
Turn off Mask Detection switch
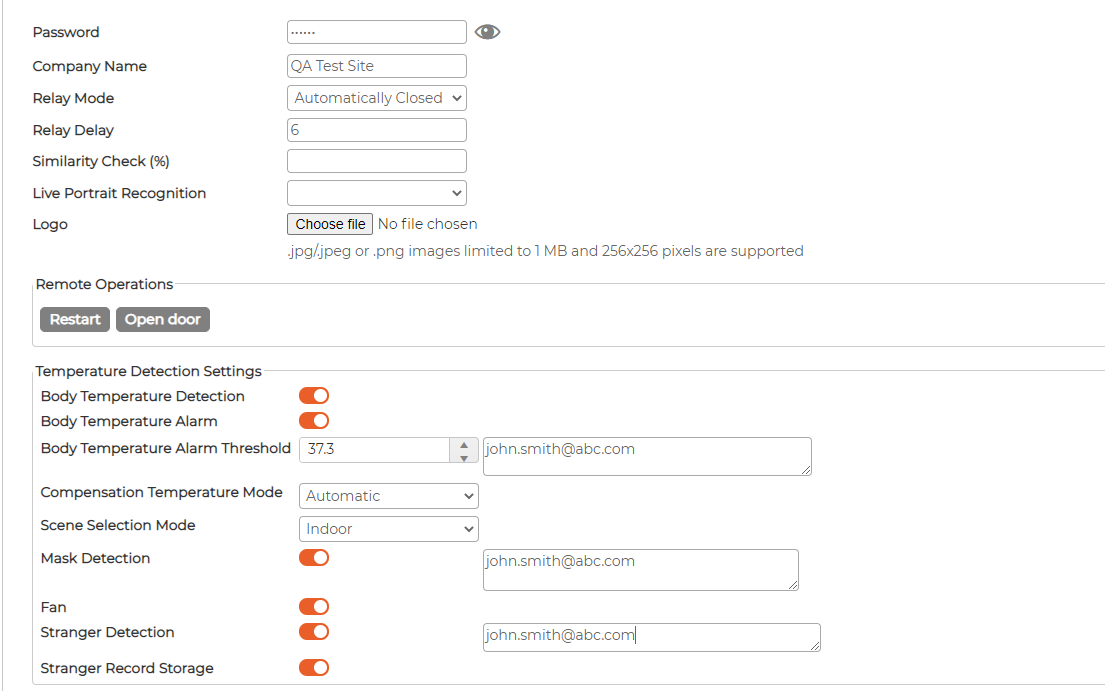[314, 558]
